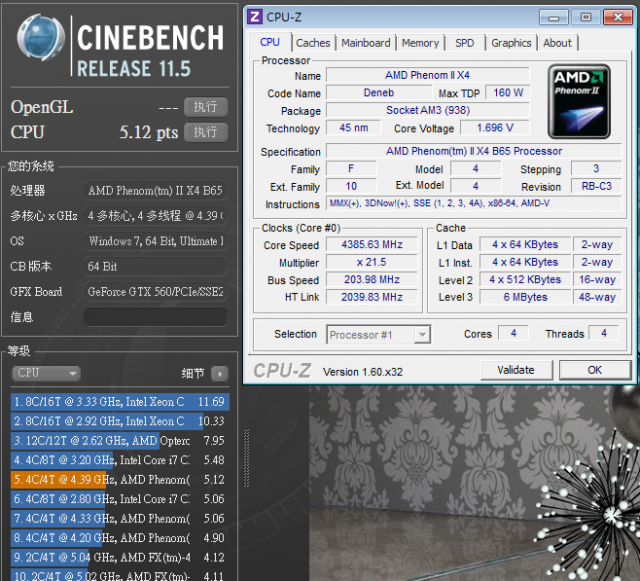Close the CPU-Z window
Viewport: 640px width, 581px height.
(x=618, y=18)
